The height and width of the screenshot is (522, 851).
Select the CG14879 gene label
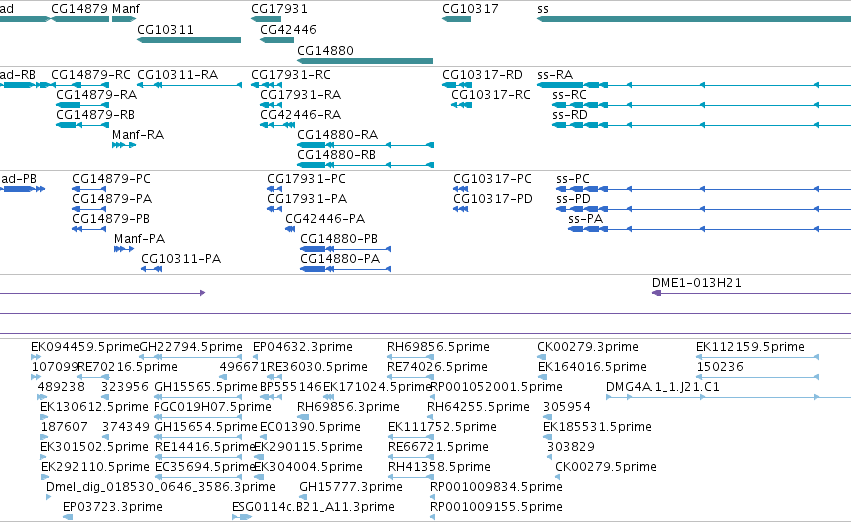pos(80,9)
